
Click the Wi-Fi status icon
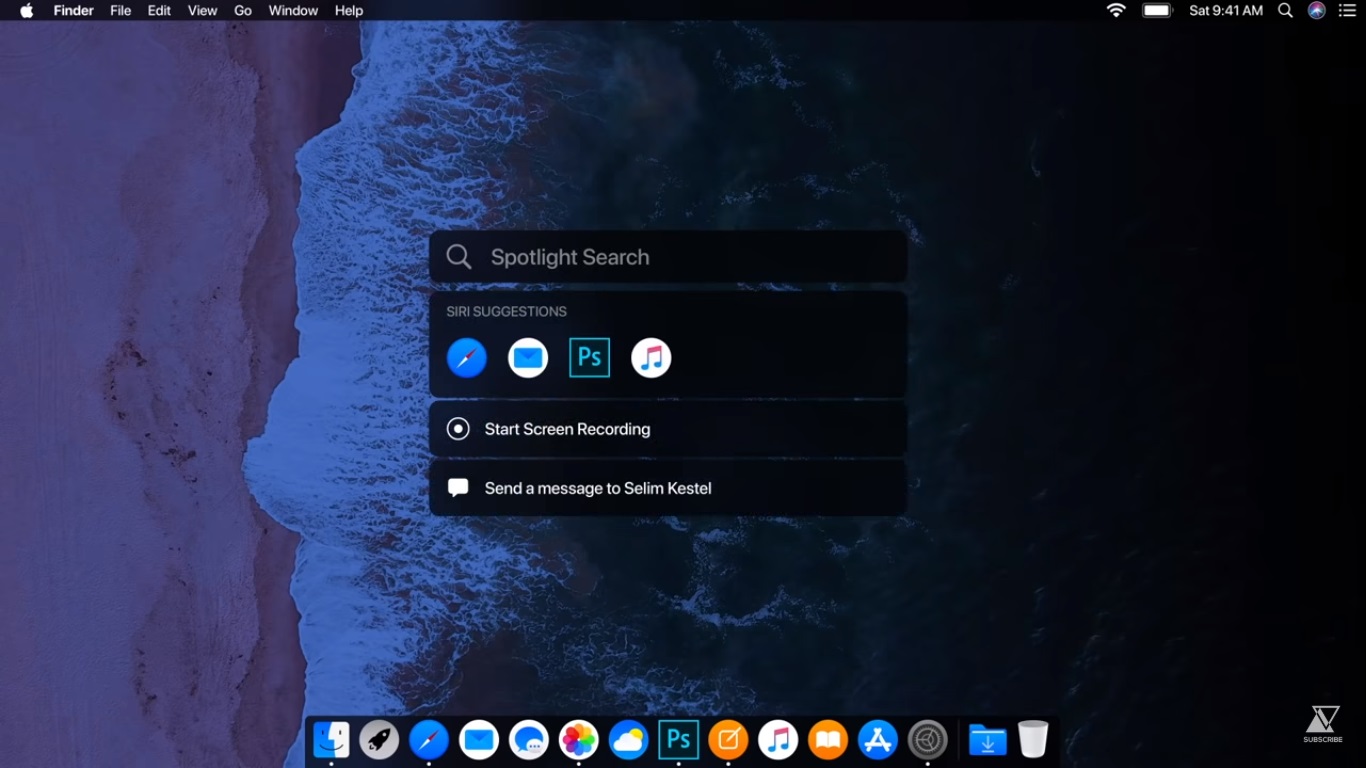click(1116, 10)
